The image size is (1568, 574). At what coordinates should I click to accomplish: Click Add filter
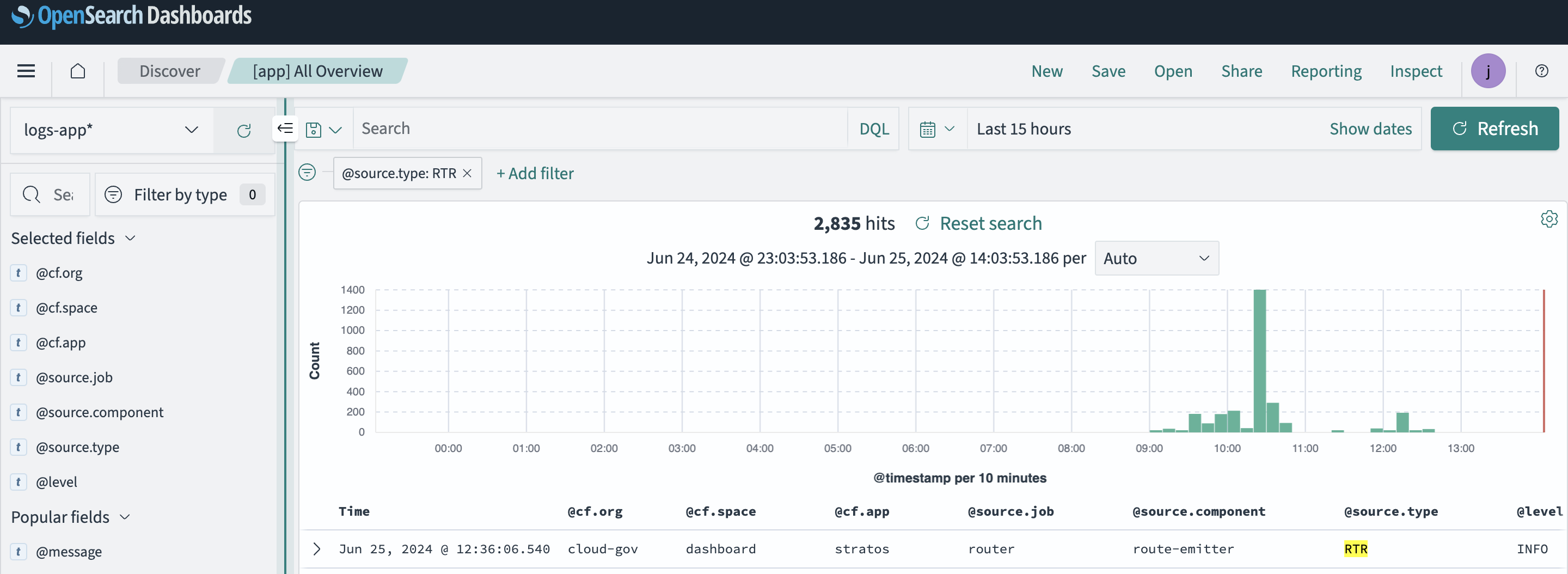535,174
